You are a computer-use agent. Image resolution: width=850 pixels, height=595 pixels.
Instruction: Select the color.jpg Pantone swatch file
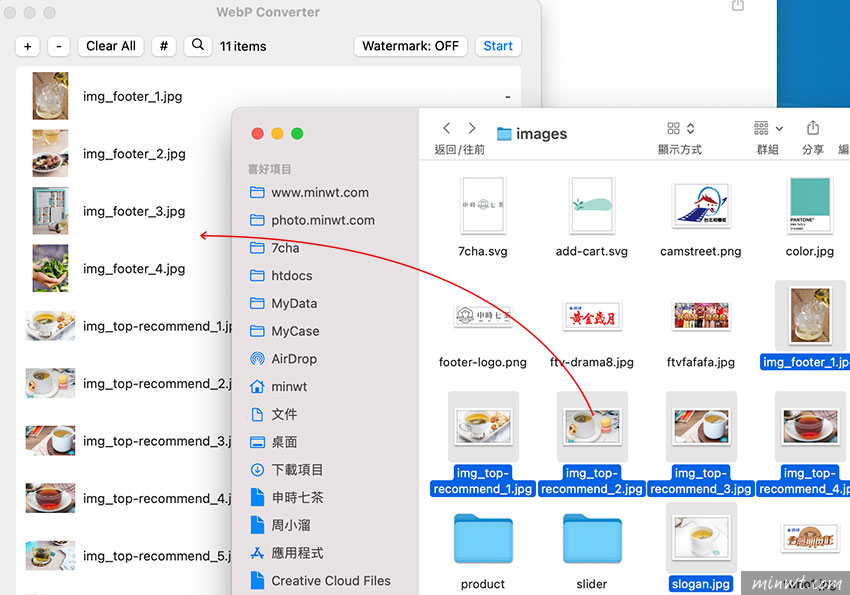810,207
